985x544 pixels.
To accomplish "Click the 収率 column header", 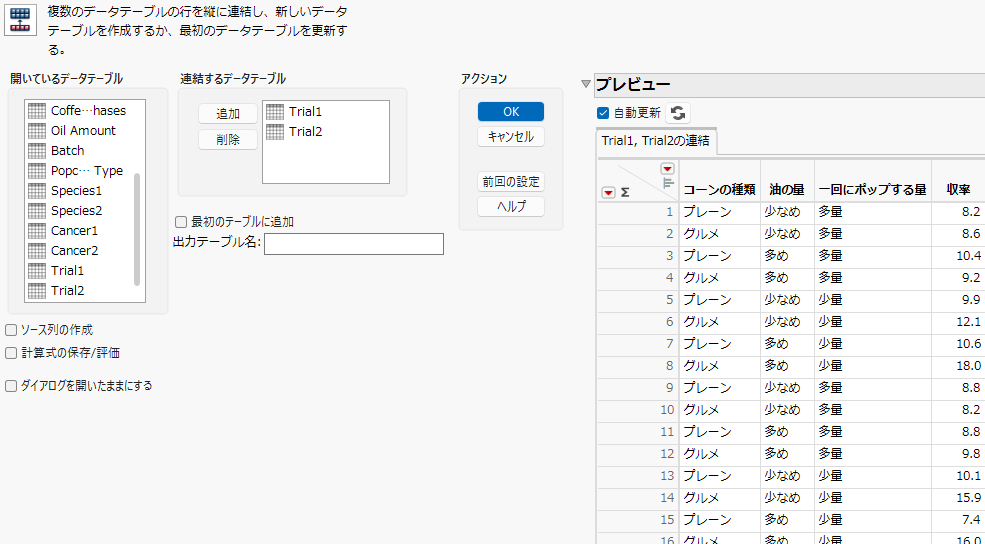I will pos(959,190).
